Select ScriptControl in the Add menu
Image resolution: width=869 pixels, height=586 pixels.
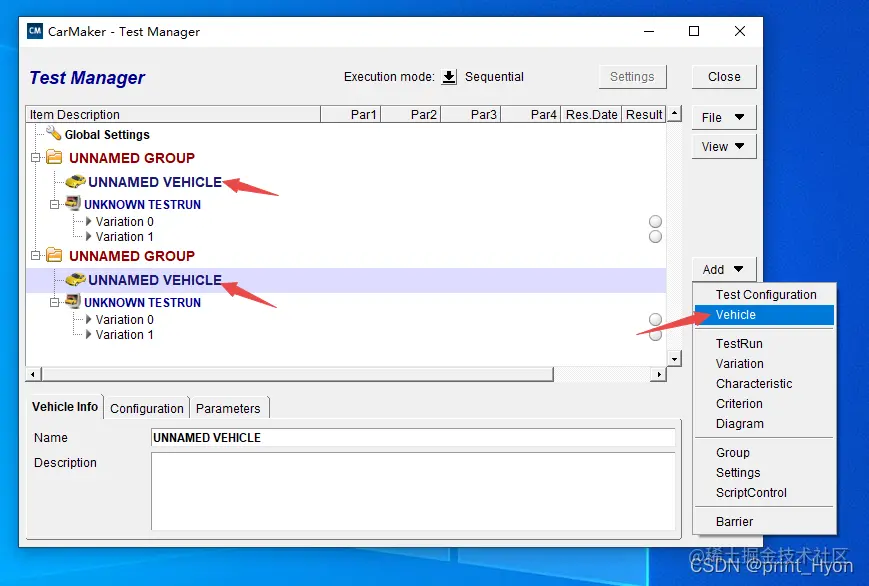coord(765,492)
